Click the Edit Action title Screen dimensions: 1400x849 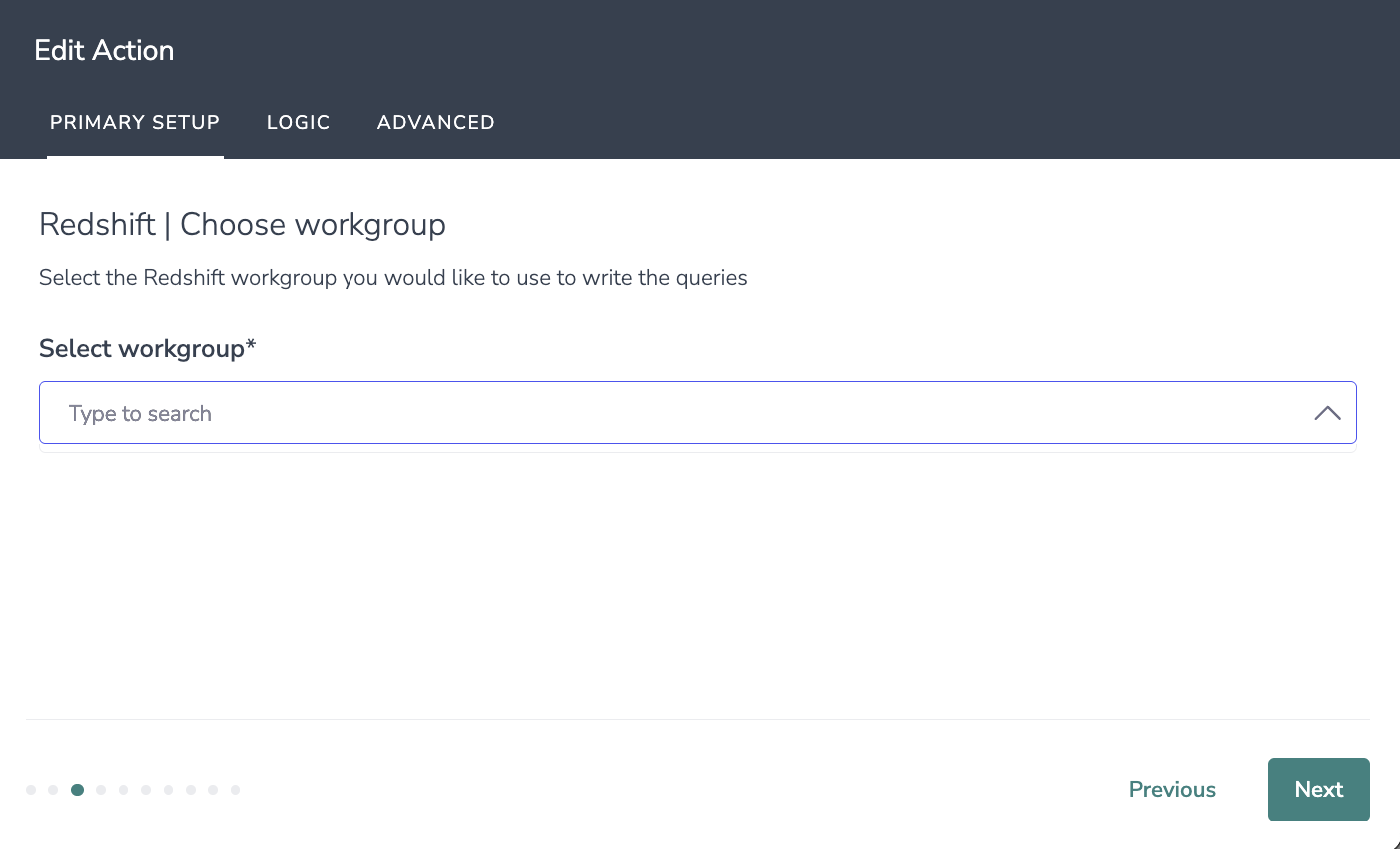[x=104, y=51]
